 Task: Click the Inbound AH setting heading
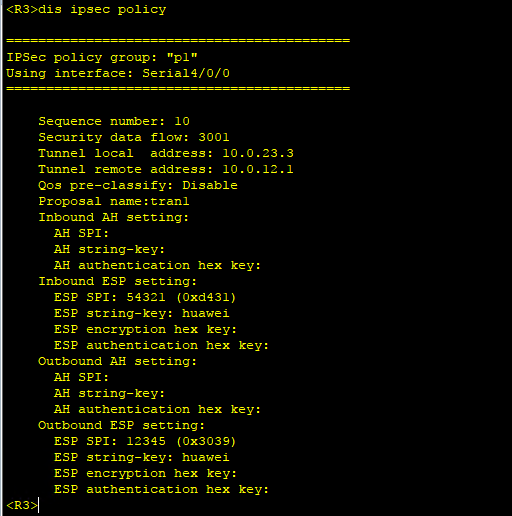click(114, 217)
